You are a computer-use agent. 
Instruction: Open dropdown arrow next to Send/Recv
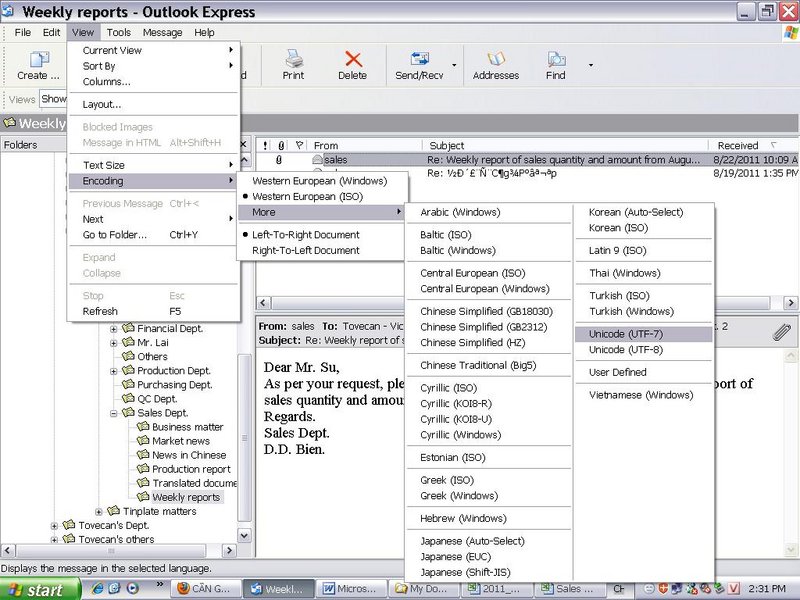coord(454,67)
